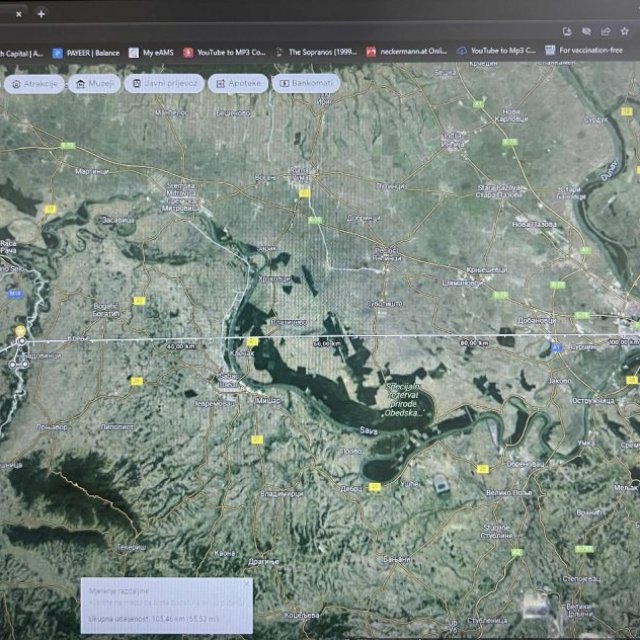The image size is (640, 640).
Task: Open the My eAMS bookmark
Action: (x=150, y=51)
